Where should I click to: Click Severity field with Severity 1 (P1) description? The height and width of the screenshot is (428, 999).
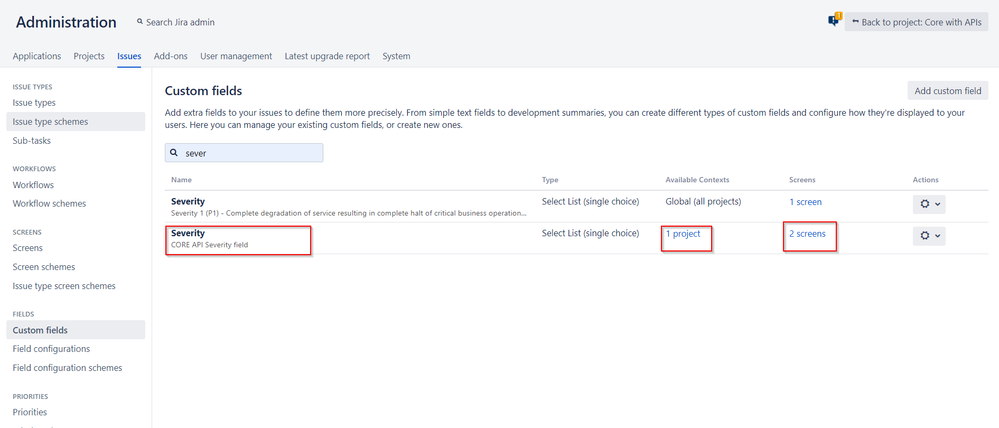[x=188, y=201]
